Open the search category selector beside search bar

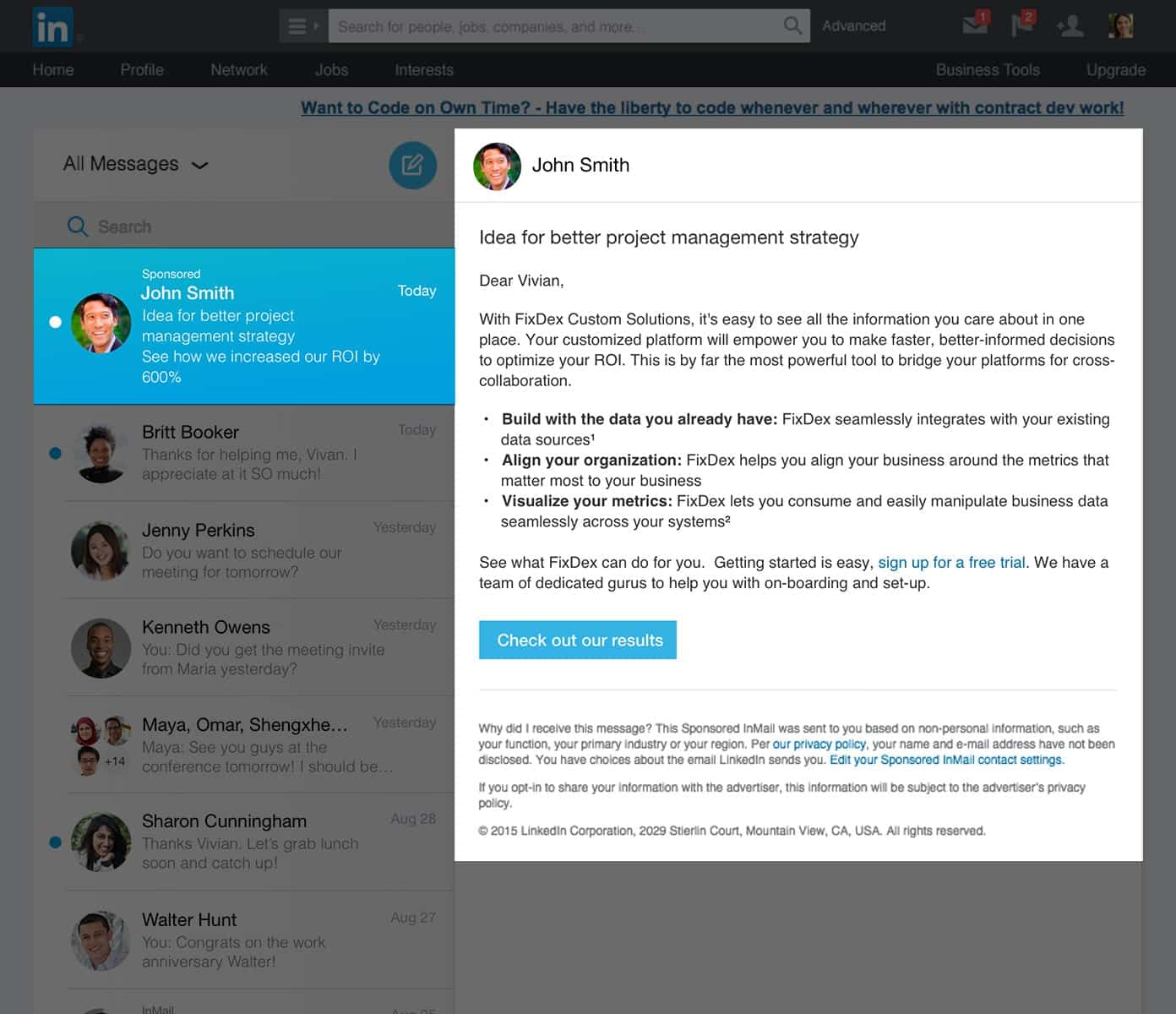(x=302, y=26)
